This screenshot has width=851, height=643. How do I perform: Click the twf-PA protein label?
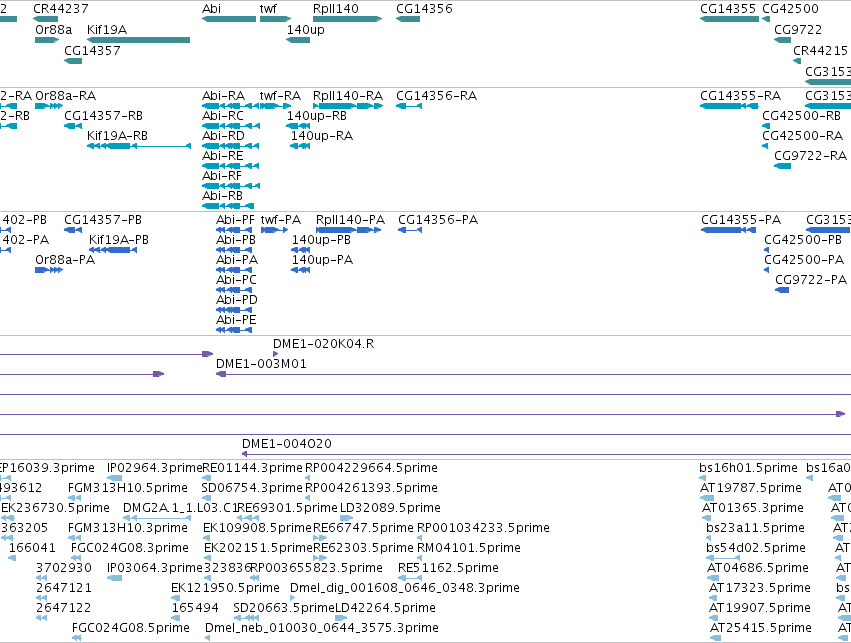point(281,220)
